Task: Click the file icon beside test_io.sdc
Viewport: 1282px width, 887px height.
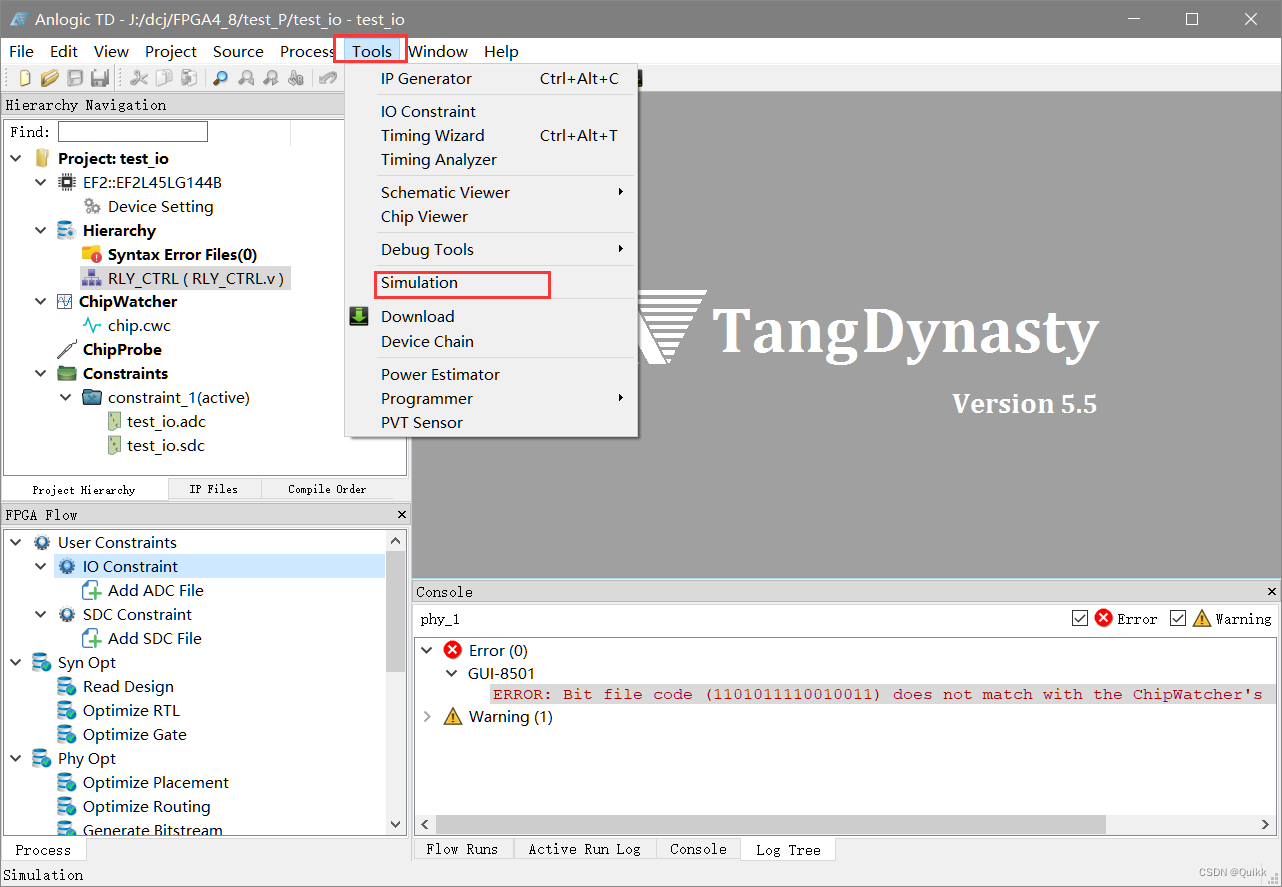Action: 114,445
